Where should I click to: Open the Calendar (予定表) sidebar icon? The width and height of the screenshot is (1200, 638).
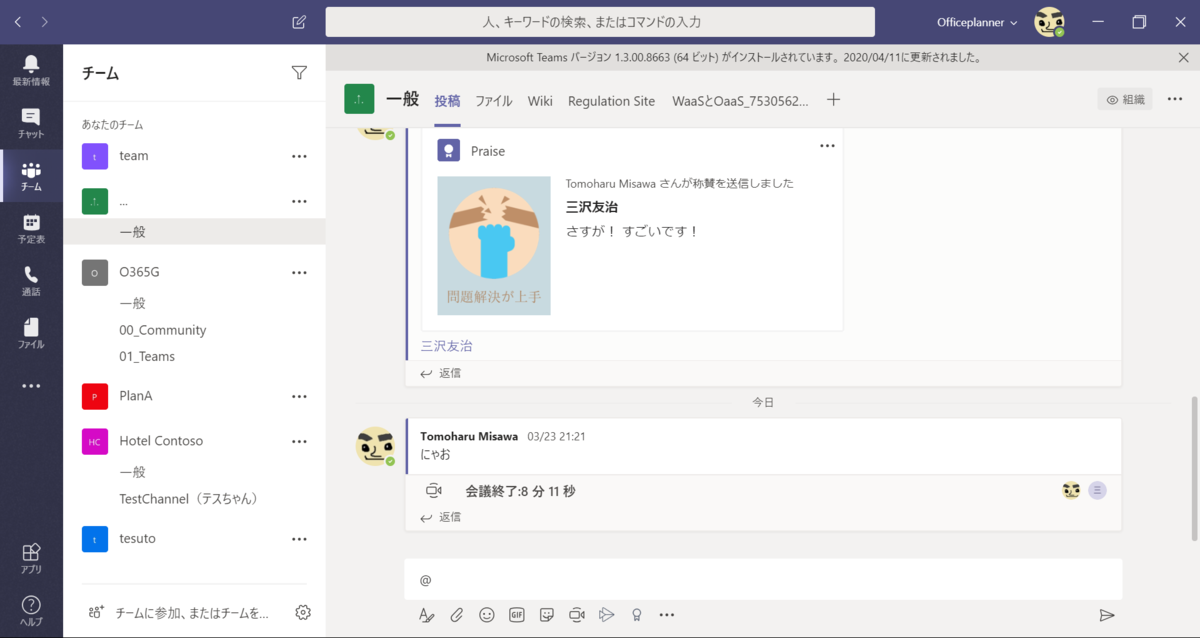(x=31, y=229)
